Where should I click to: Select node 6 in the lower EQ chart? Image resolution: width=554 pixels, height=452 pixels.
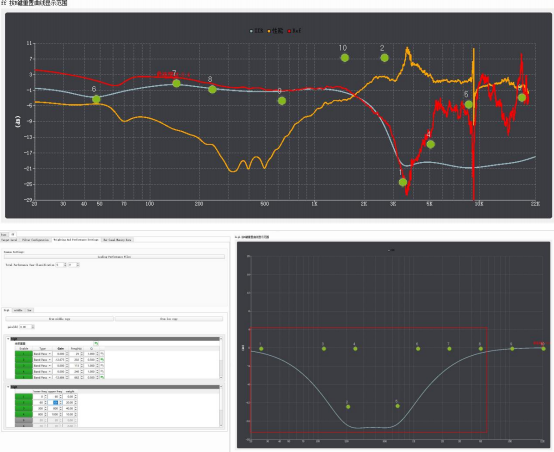[418, 349]
